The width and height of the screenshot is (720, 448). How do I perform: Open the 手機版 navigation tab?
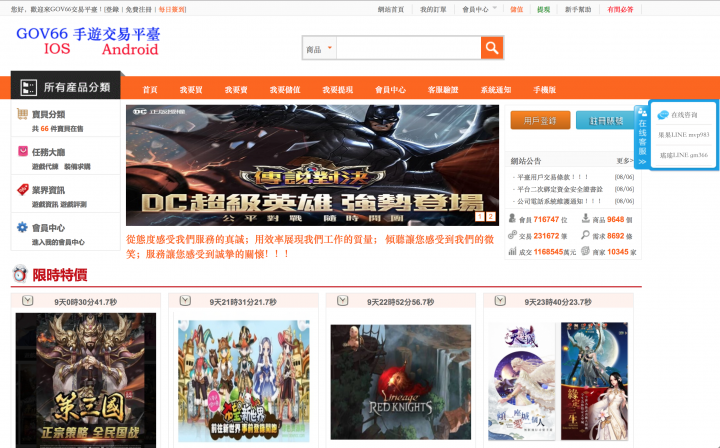pyautogui.click(x=545, y=90)
